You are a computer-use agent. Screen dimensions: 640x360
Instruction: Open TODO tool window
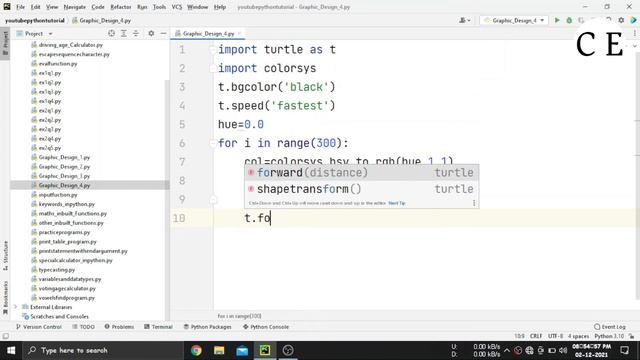point(84,327)
